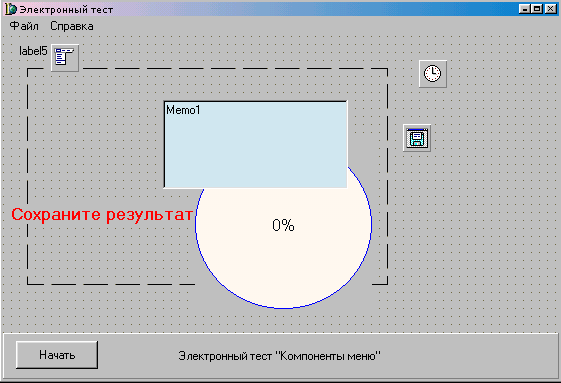Open the Файл menu

(24, 26)
